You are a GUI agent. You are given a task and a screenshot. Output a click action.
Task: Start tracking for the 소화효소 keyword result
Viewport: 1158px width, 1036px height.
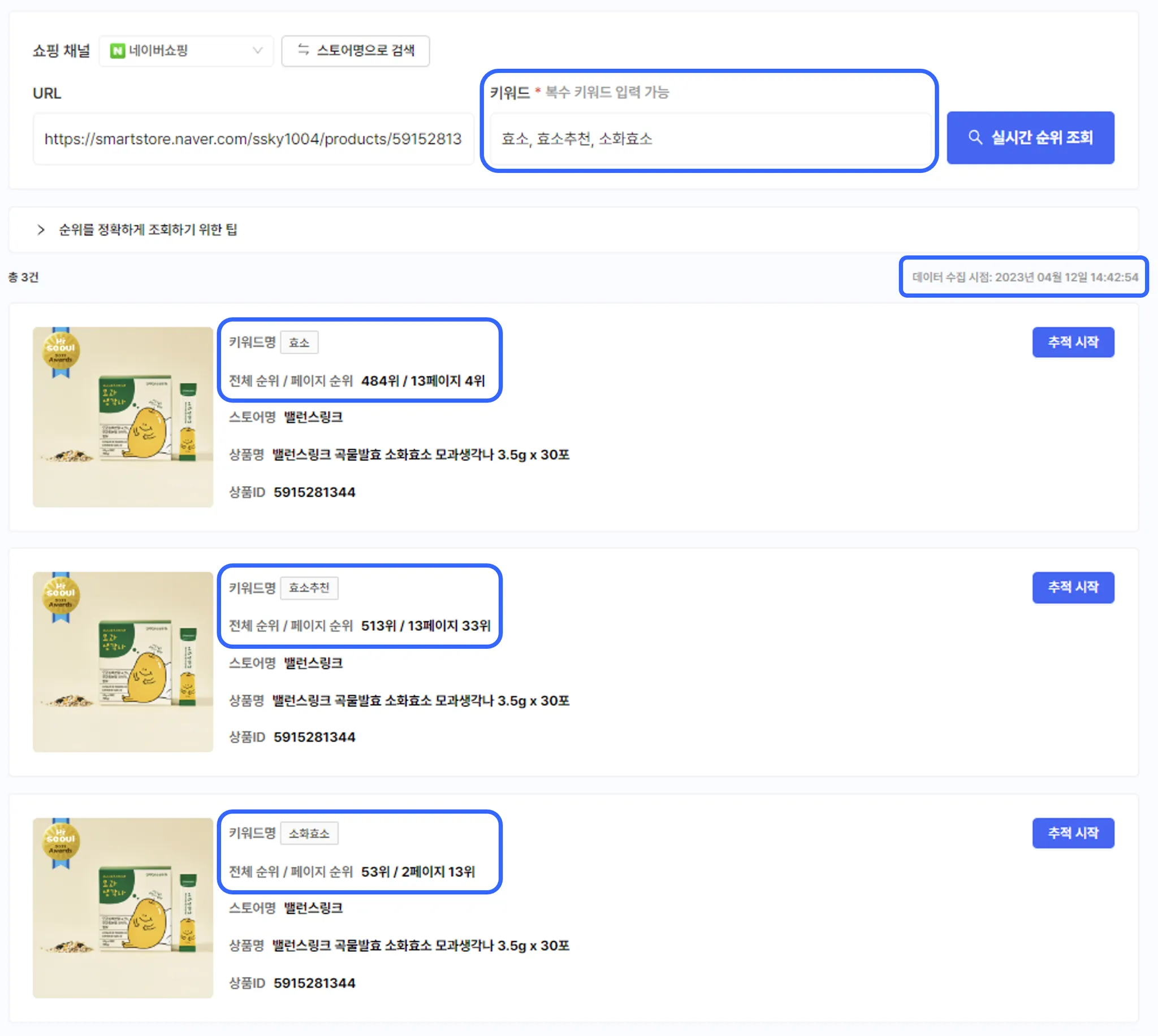[1073, 833]
